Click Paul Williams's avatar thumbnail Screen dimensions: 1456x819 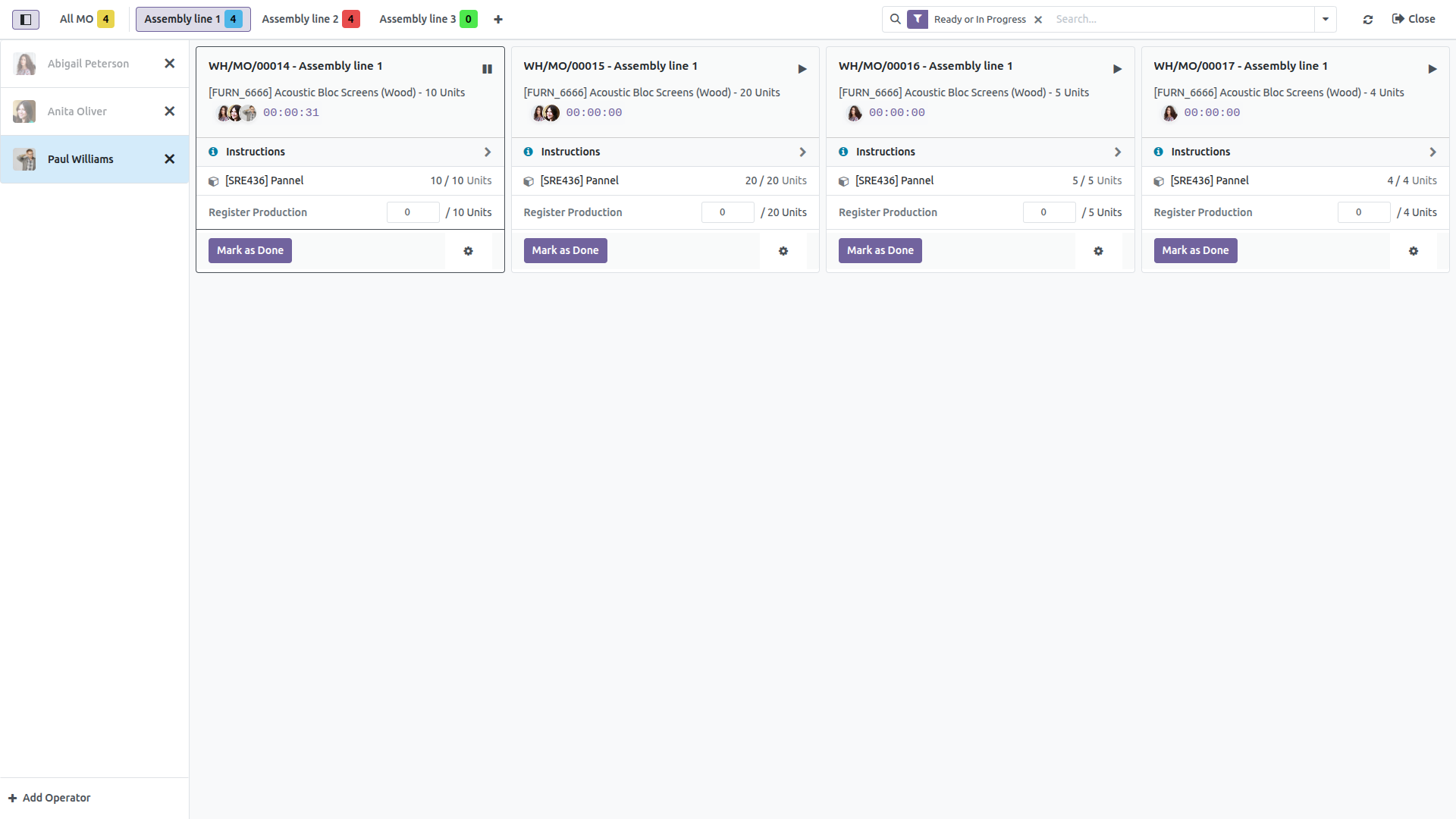click(24, 159)
